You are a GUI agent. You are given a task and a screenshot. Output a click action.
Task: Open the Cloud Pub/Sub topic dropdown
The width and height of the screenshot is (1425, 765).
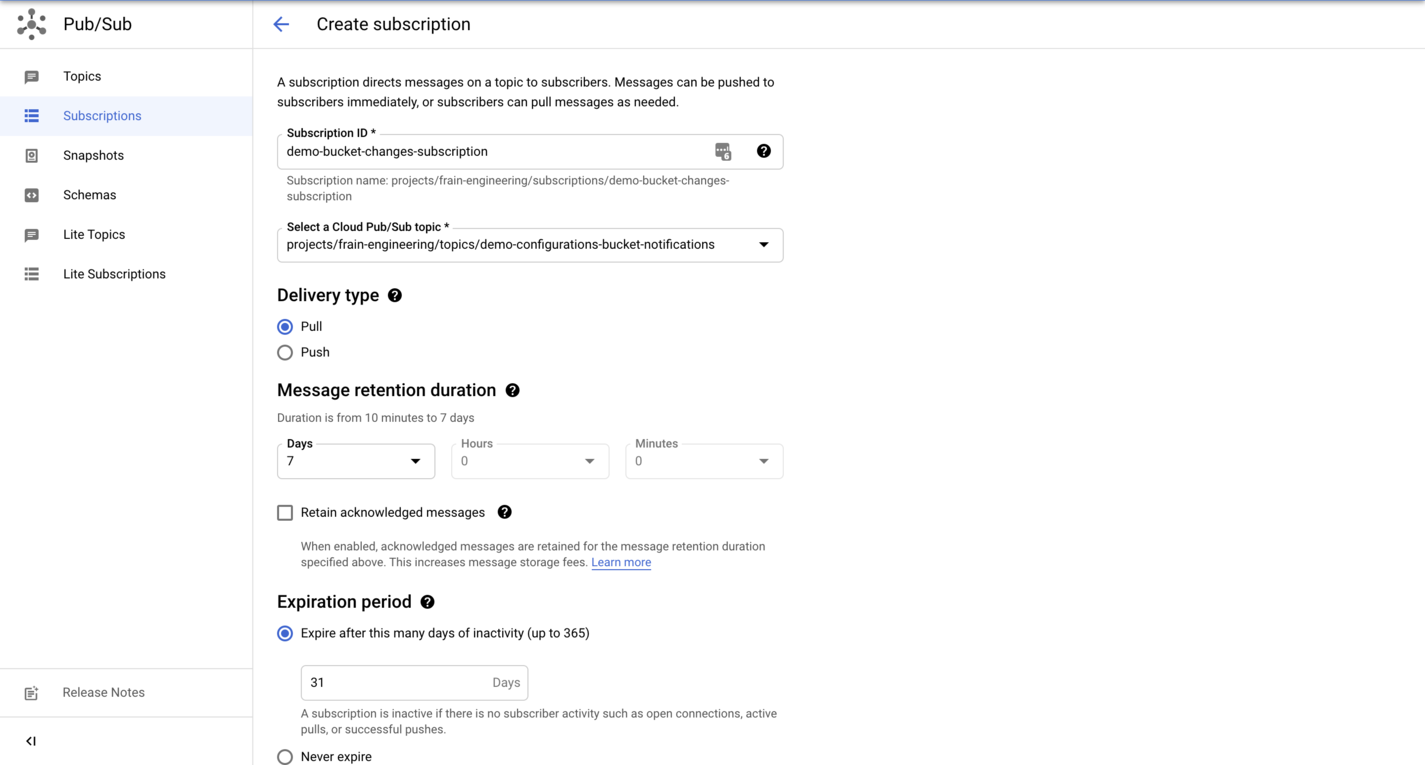(x=763, y=245)
